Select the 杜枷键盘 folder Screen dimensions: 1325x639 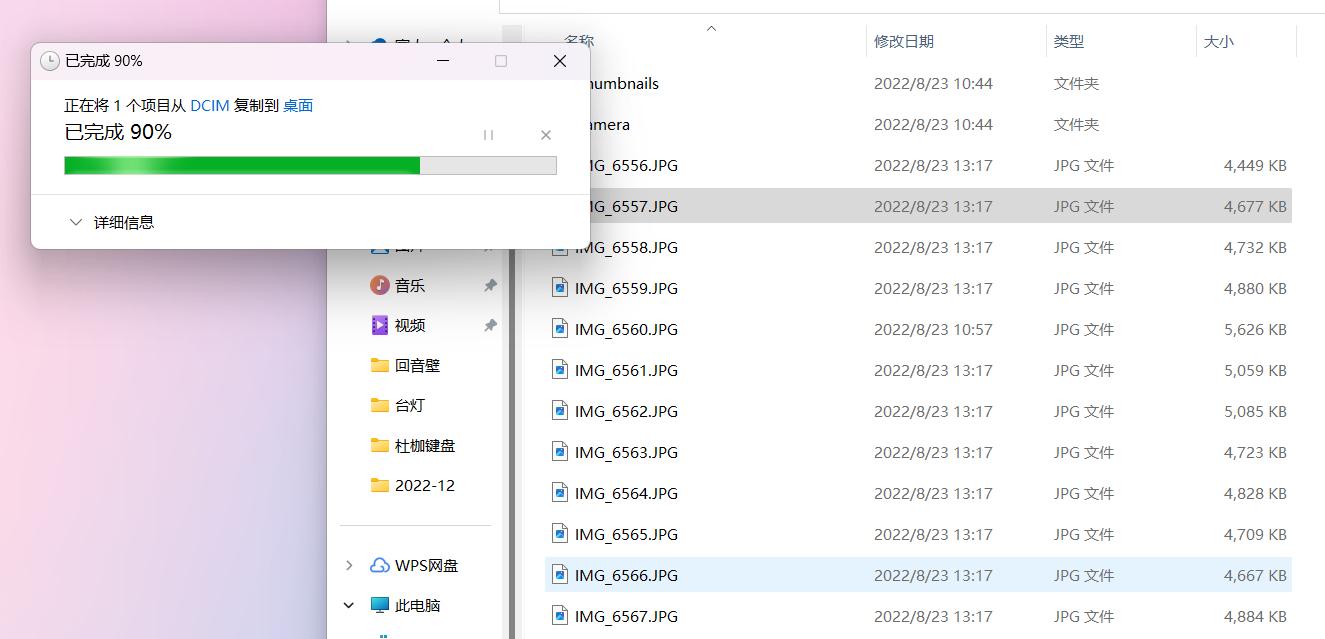click(412, 445)
